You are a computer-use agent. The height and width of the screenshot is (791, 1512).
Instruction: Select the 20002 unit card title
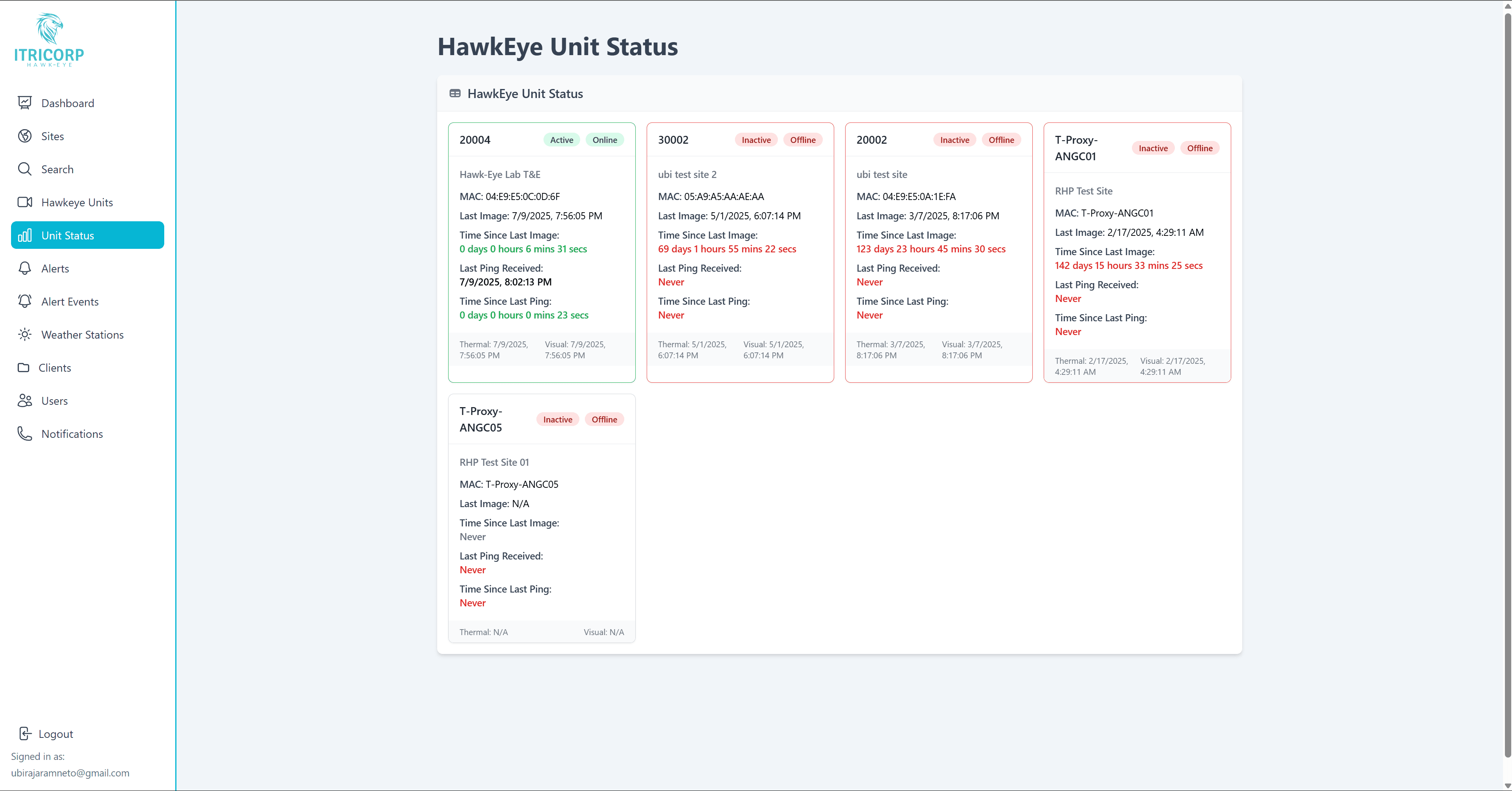click(871, 140)
